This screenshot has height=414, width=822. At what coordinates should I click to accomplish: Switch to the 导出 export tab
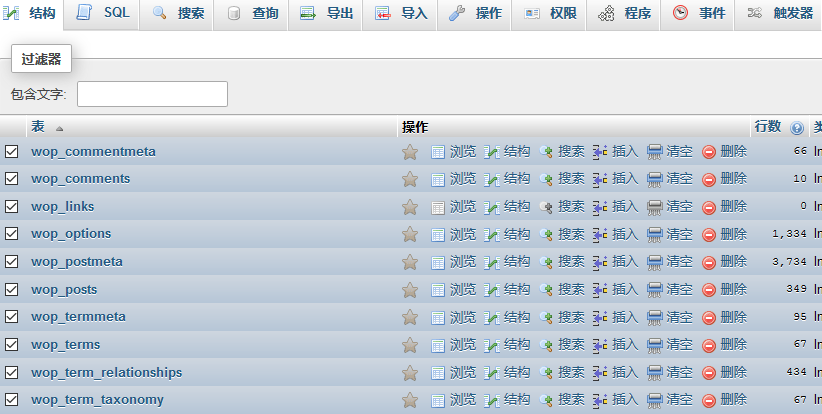point(327,13)
